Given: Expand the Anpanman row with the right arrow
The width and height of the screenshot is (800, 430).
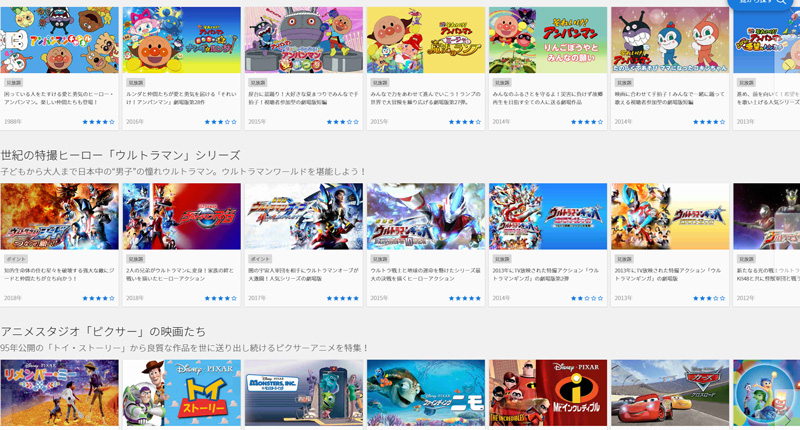Looking at the screenshot, I should (x=788, y=68).
